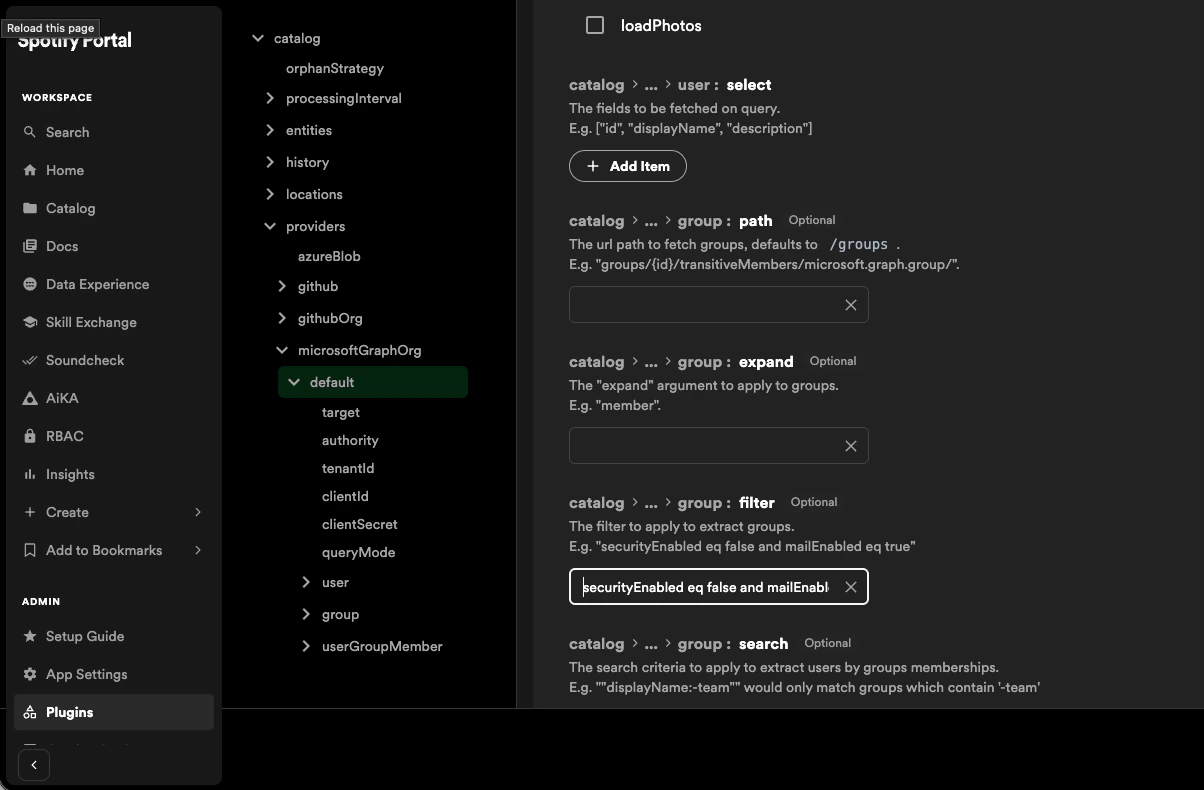Viewport: 1204px width, 790px height.
Task: Go to Home in the sidebar
Action: 114,170
